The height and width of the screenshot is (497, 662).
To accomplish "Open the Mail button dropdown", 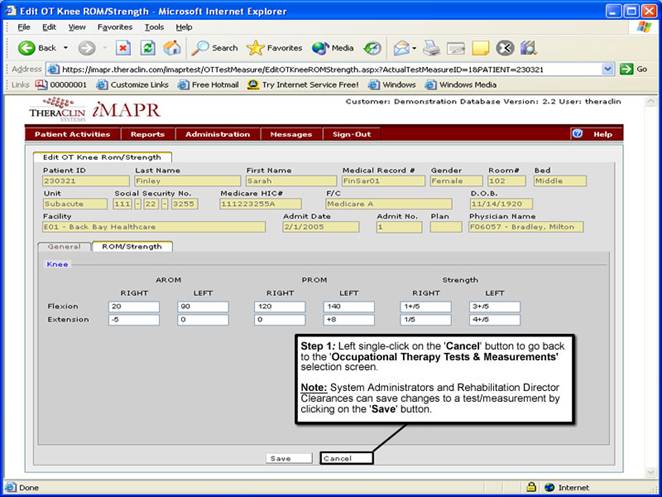I will tap(412, 47).
